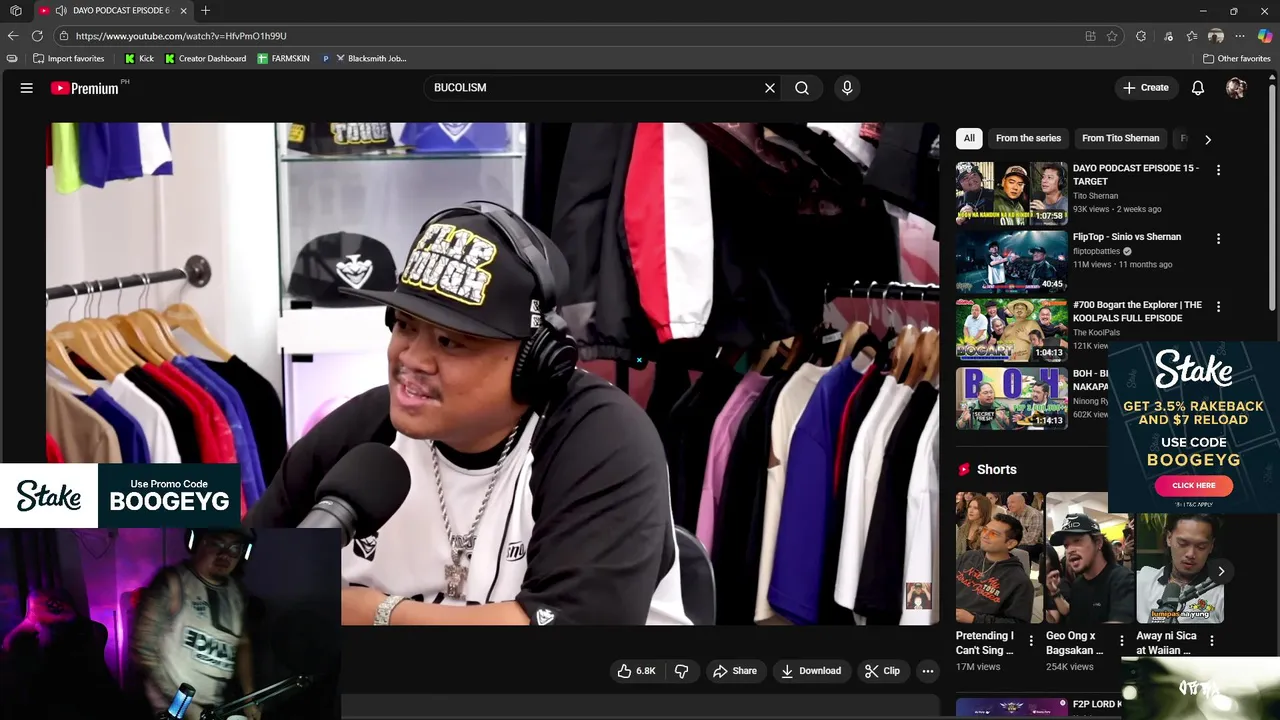Click the channel watermark in video corner
Screen dimensions: 1280x720
(x=918, y=596)
